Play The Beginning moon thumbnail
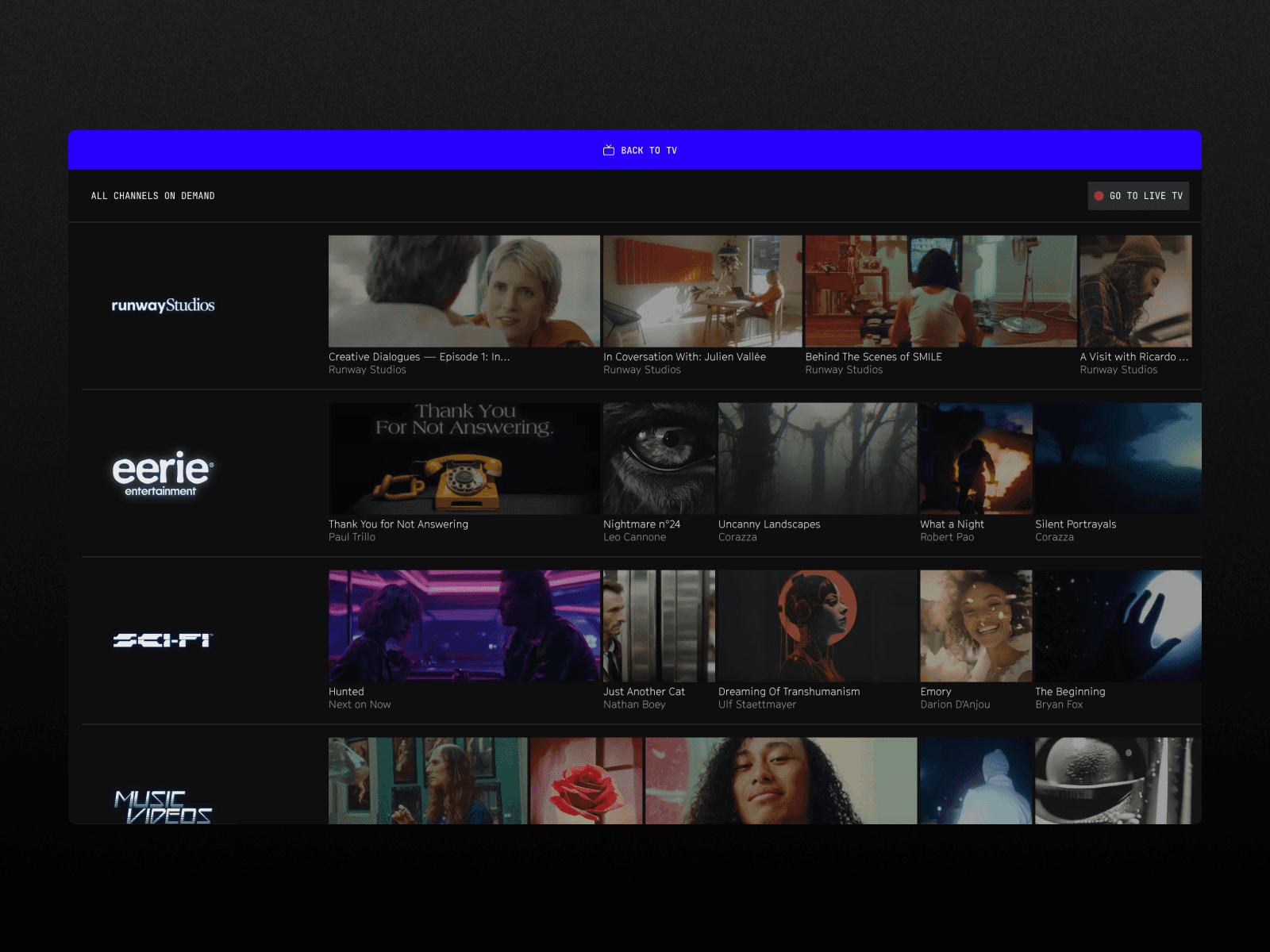Viewport: 1270px width, 952px height. coord(1118,626)
